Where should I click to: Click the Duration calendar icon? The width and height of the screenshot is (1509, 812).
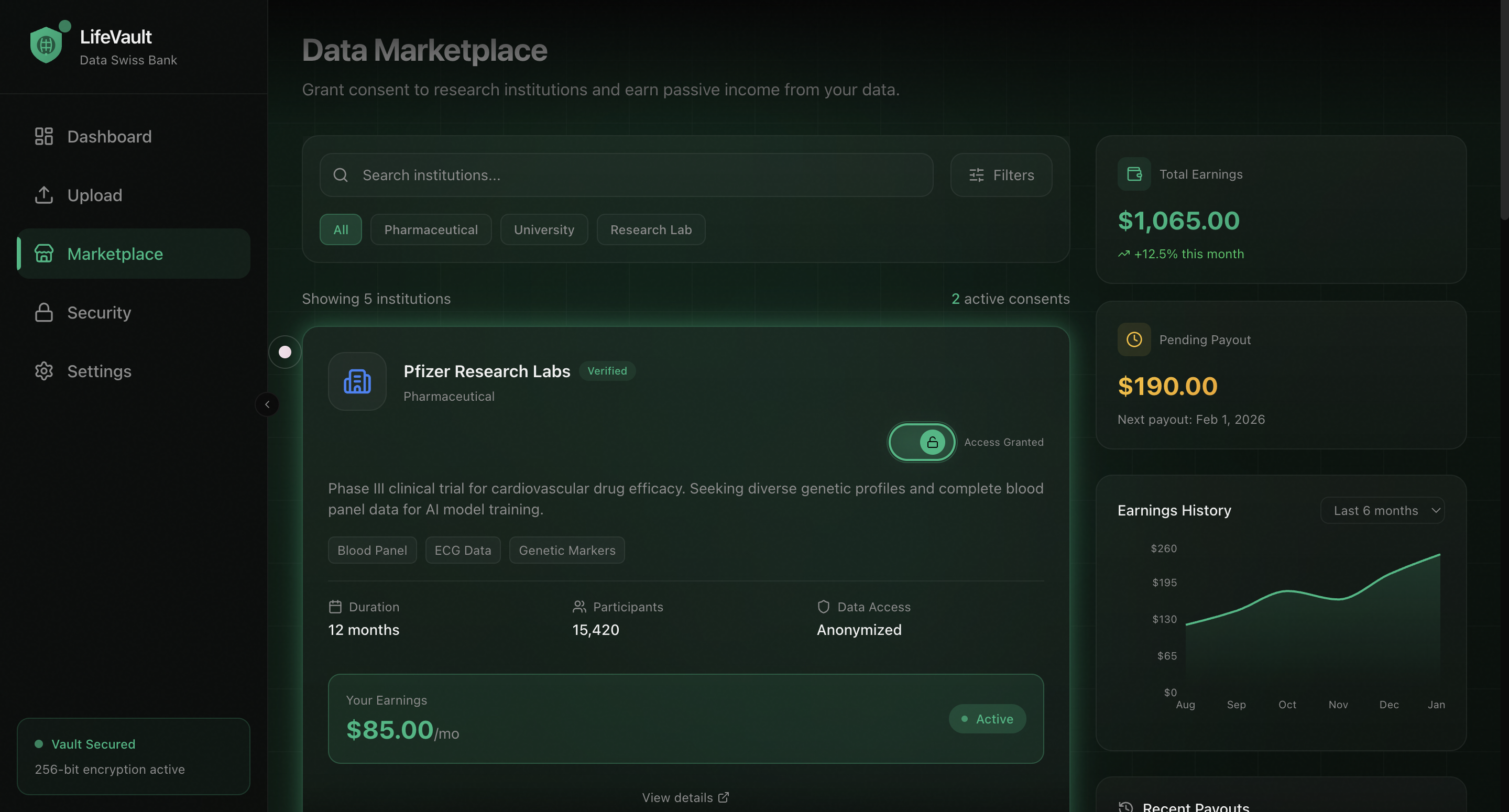click(335, 607)
